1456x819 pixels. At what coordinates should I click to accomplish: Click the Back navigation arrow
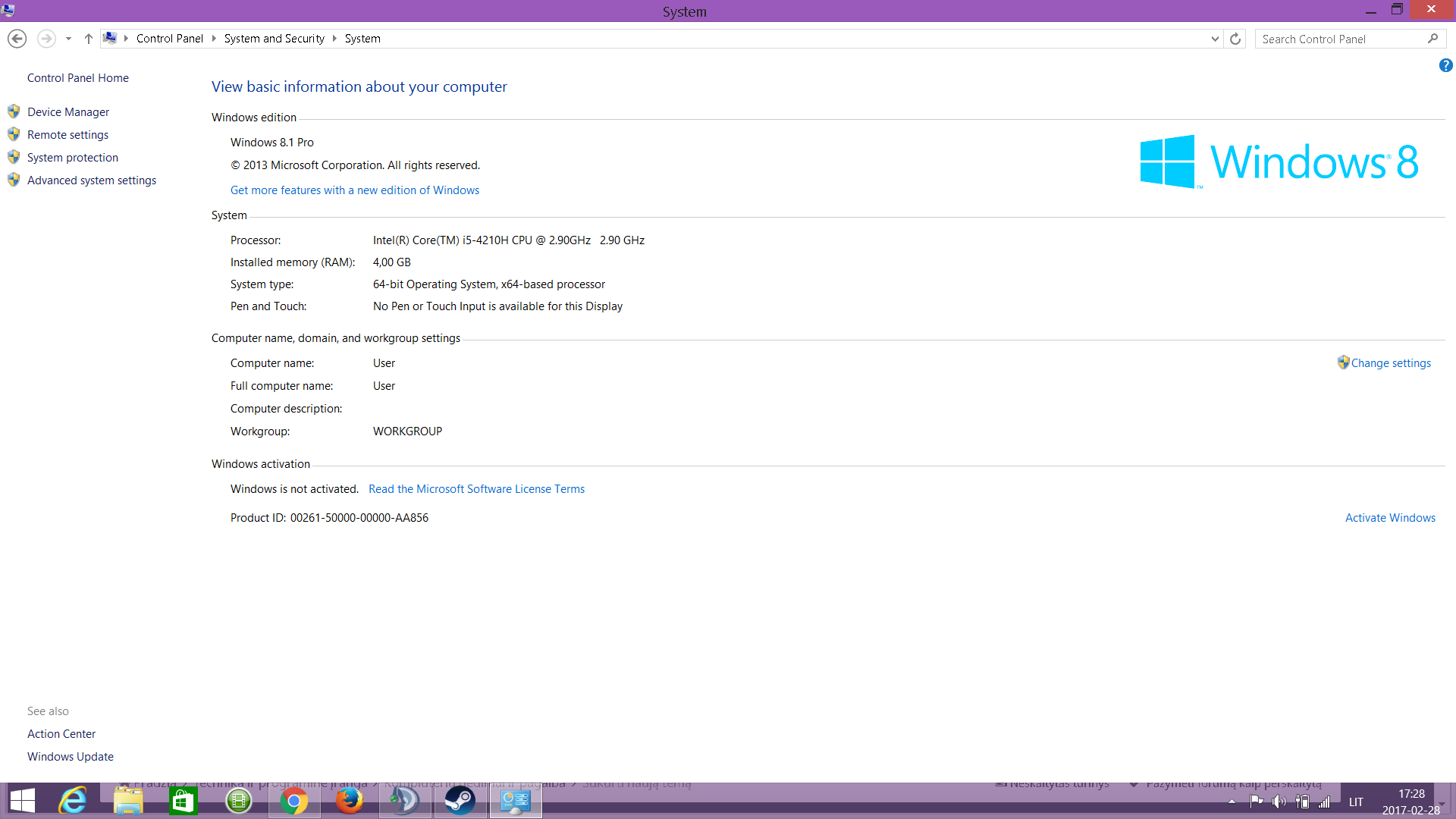[17, 39]
